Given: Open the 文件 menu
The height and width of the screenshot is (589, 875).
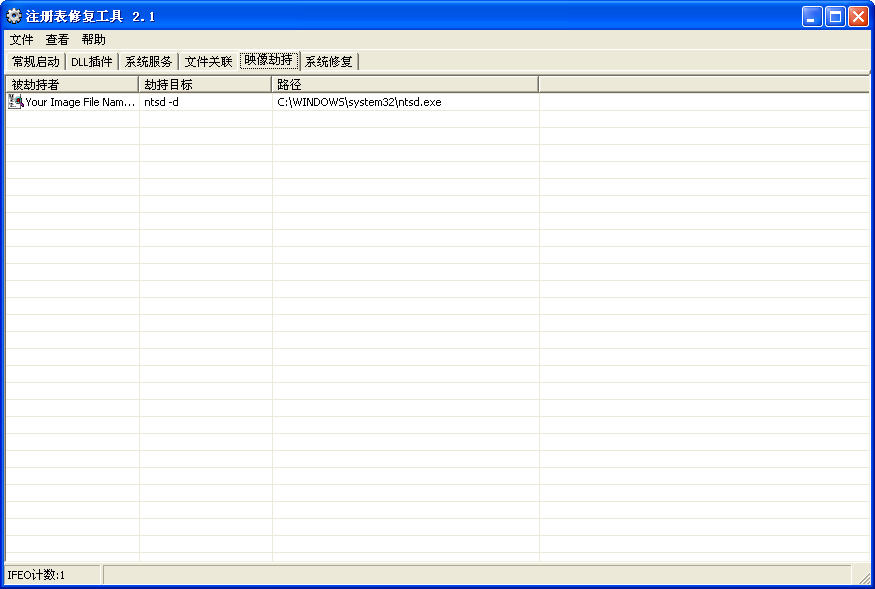Looking at the screenshot, I should [x=21, y=40].
